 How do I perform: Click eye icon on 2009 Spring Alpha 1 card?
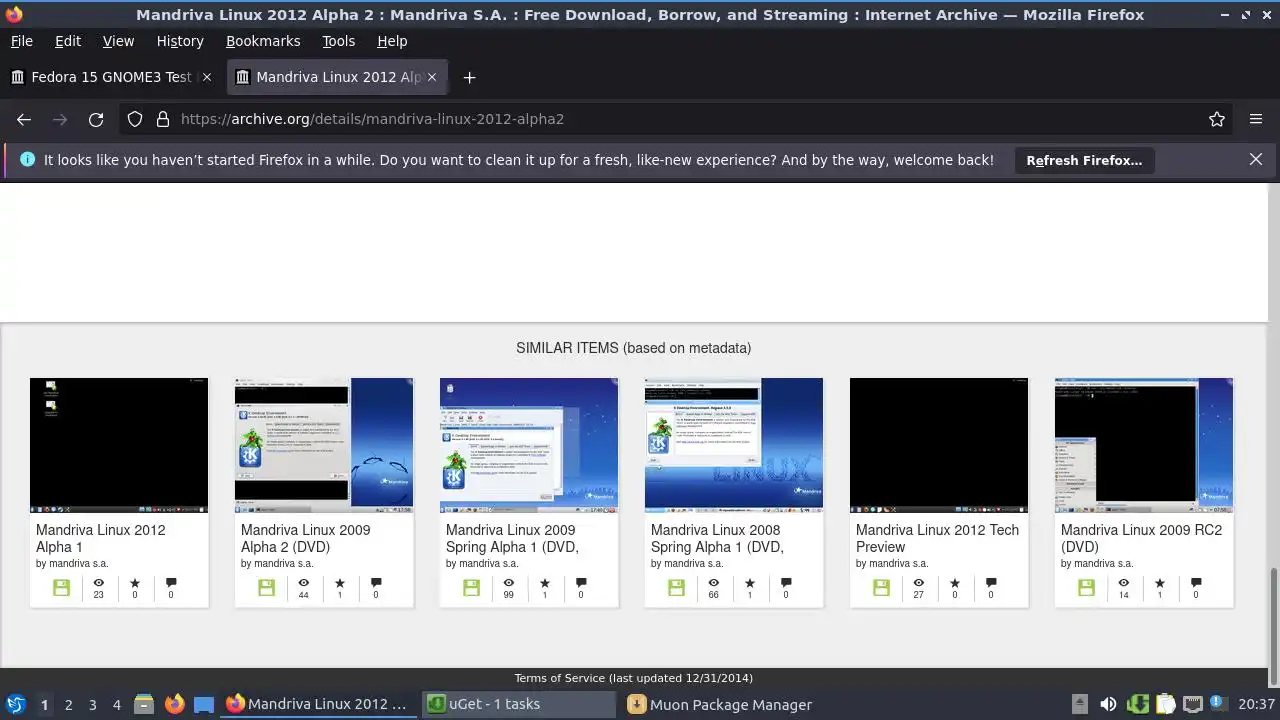pos(509,583)
